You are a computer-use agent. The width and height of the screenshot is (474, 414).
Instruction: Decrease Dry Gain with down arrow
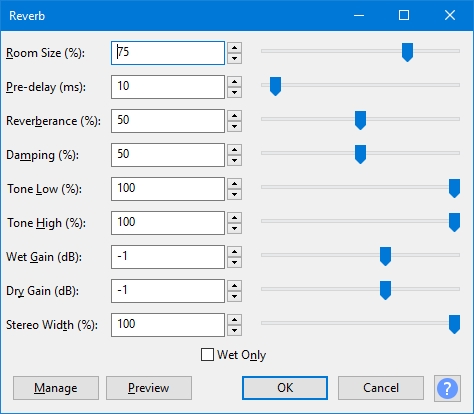click(x=235, y=297)
